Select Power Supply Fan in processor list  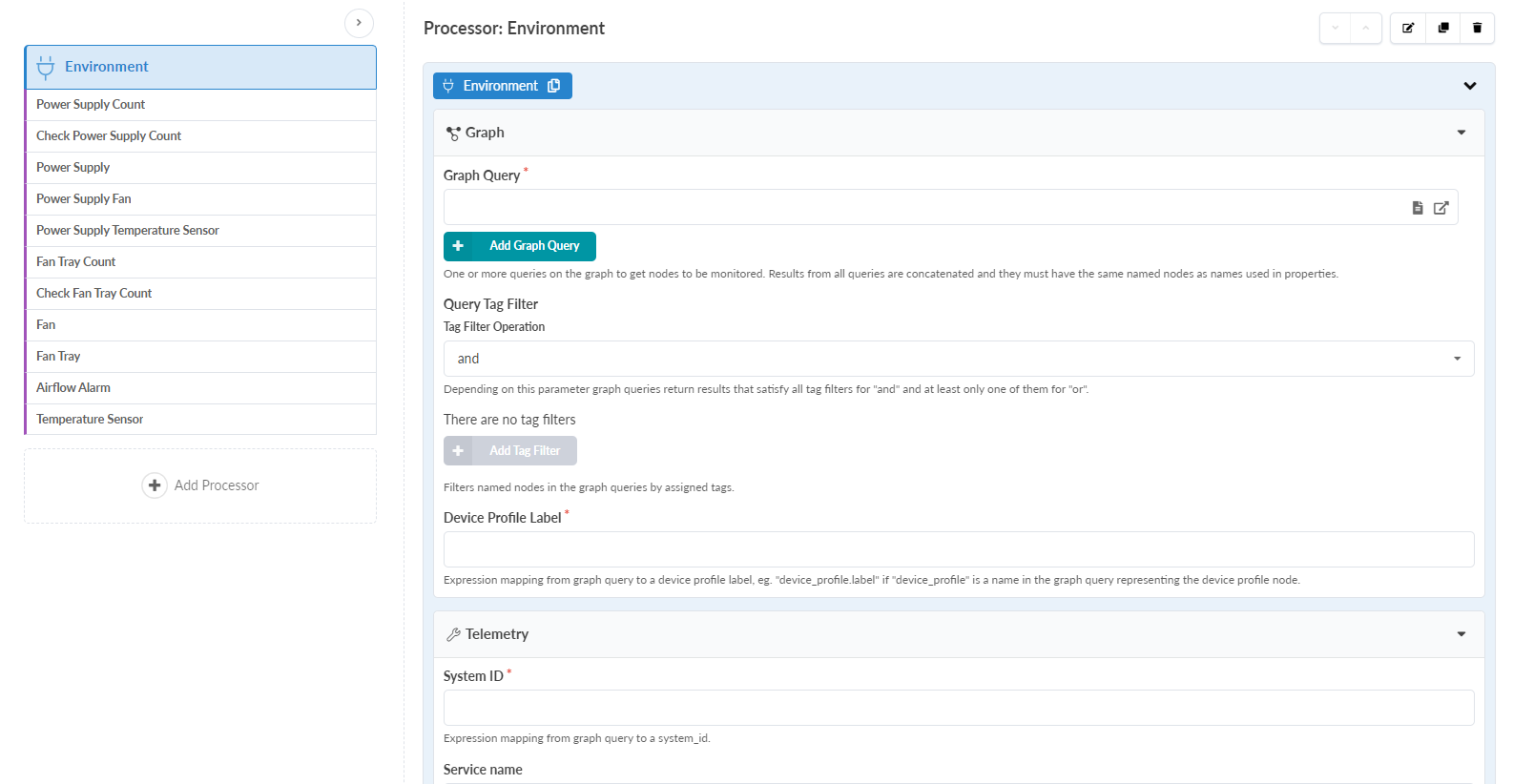pos(84,198)
